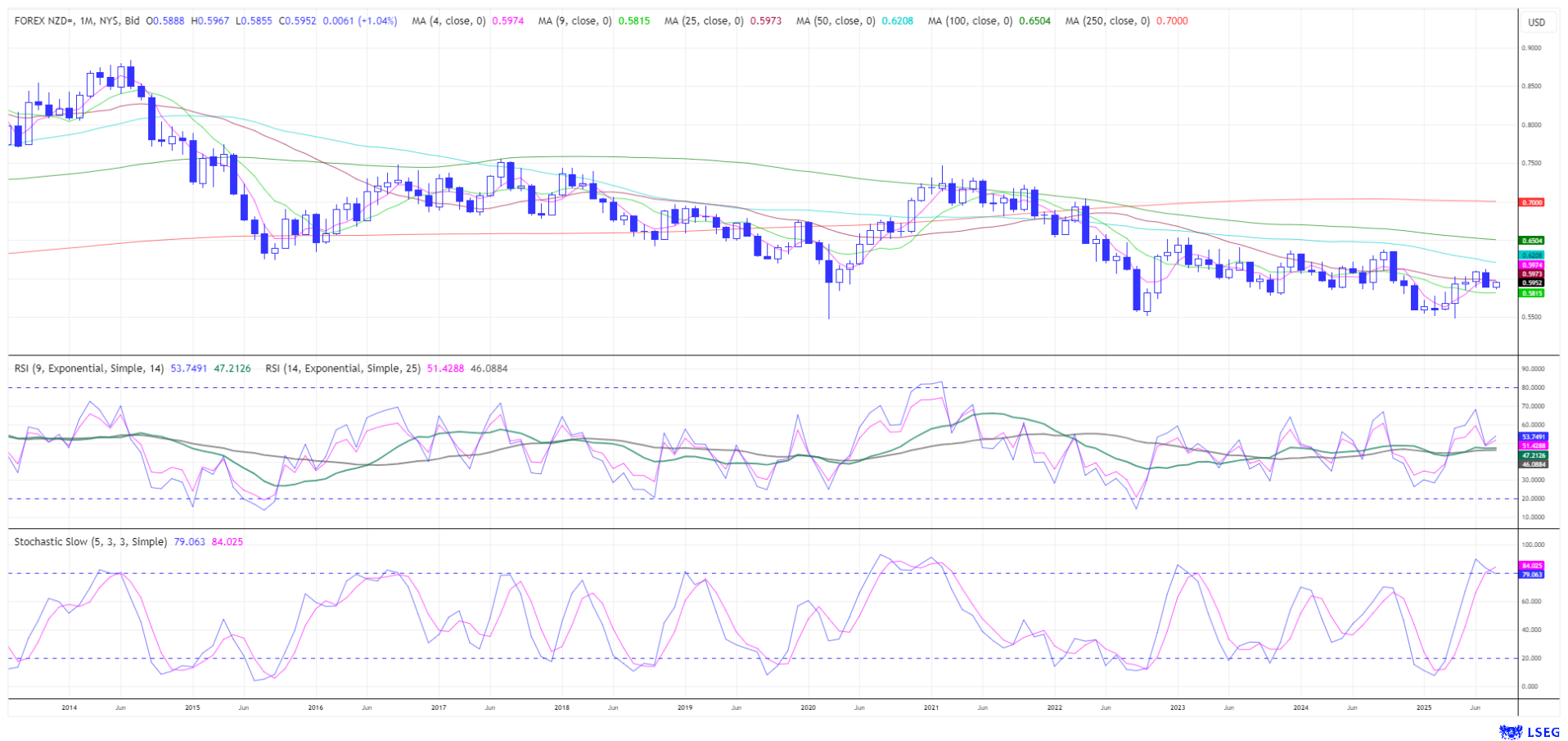Select the MA (25, close, 0) legend
1568x741 pixels.
pyautogui.click(x=703, y=21)
